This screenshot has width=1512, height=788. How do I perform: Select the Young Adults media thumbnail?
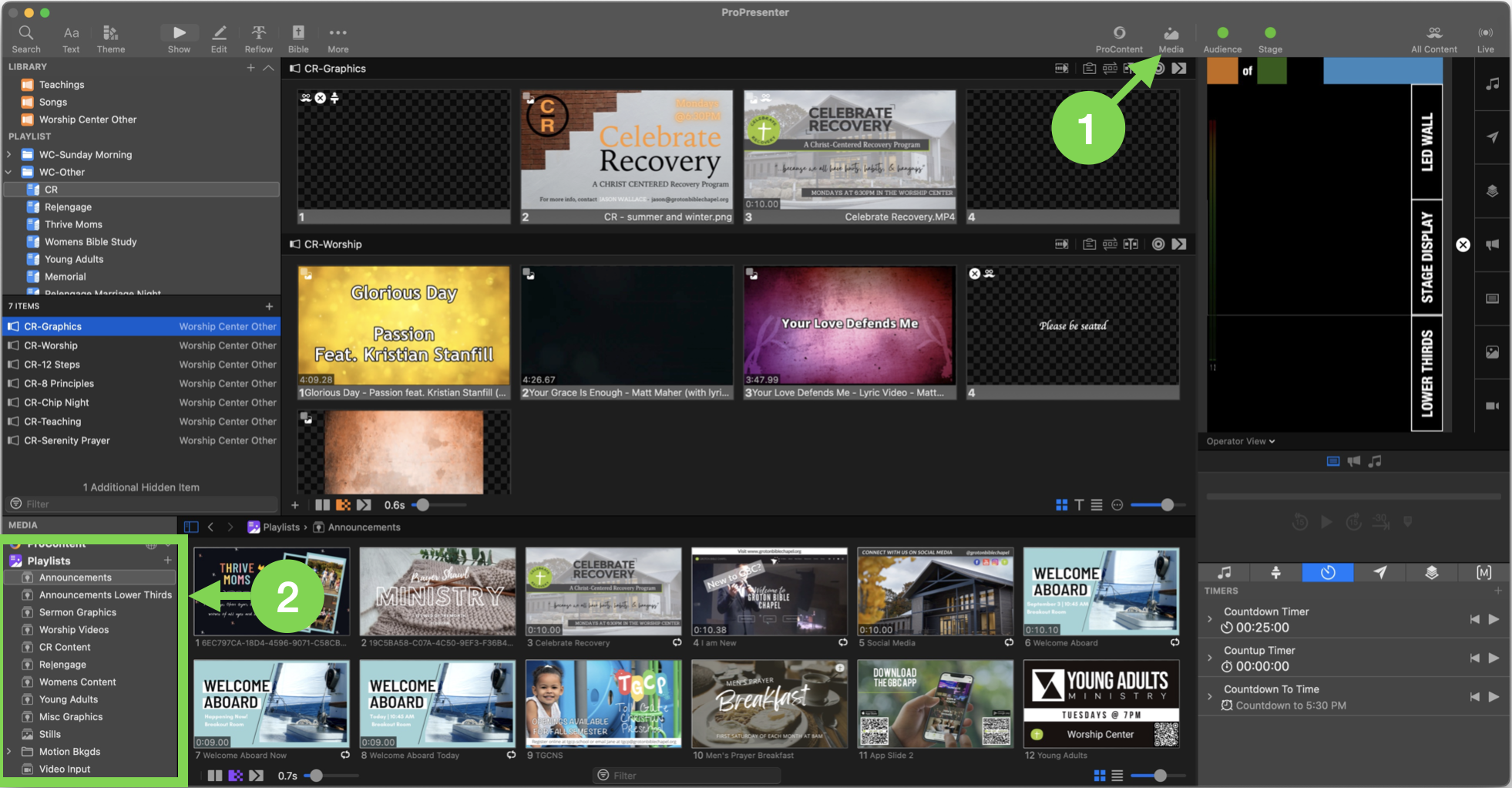1100,704
